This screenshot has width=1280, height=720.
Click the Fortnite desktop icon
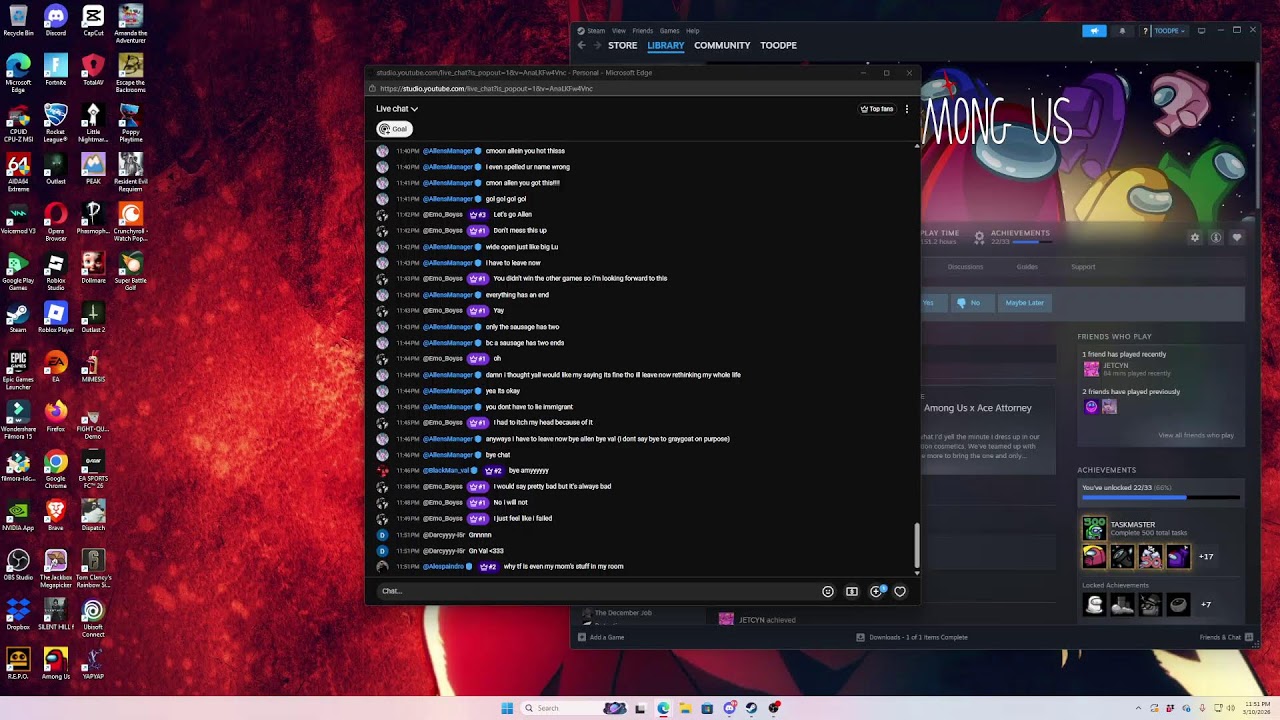(x=55, y=69)
